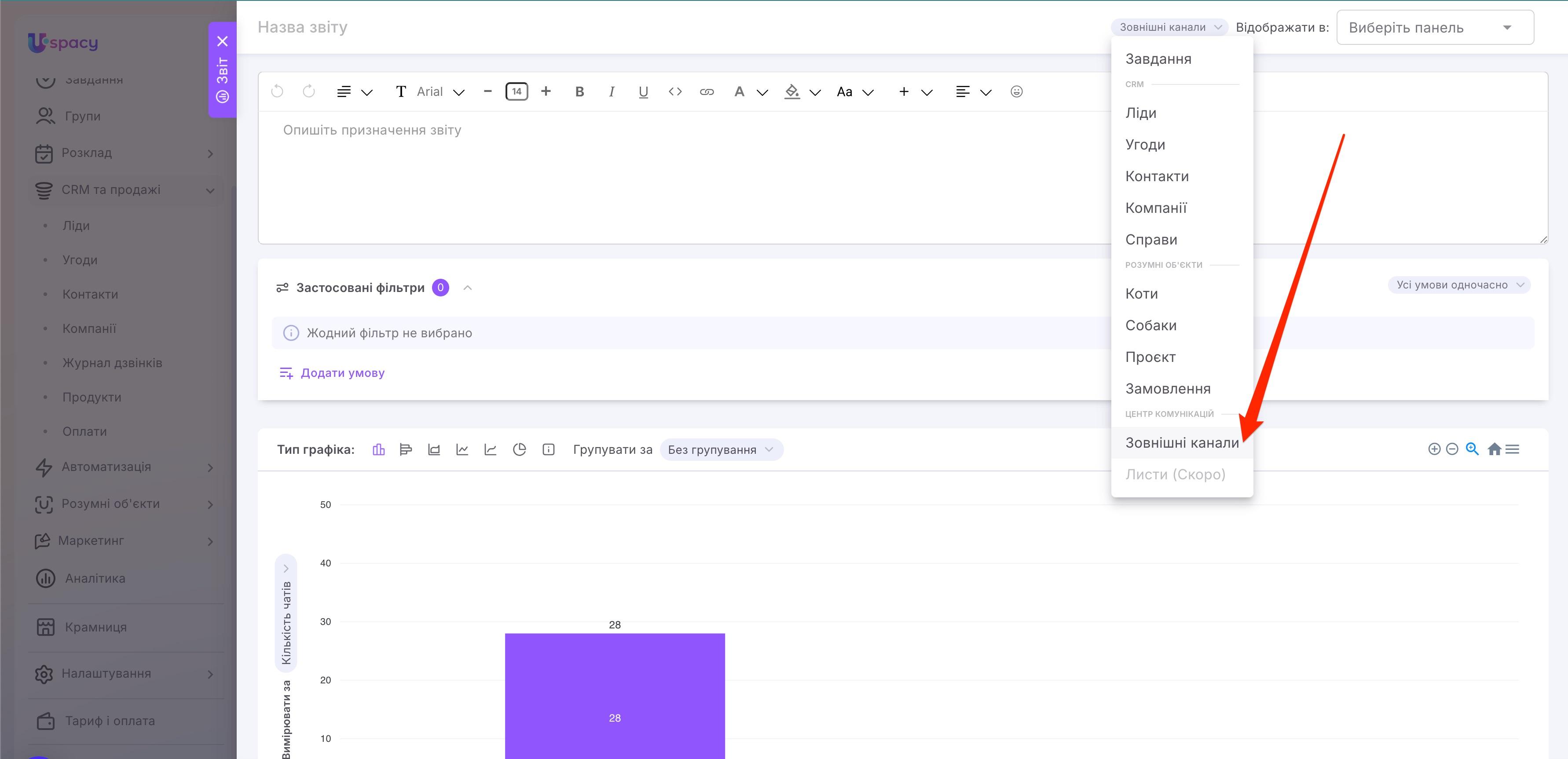
Task: Open the Усі умови одночасно dropdown
Action: [x=1459, y=285]
